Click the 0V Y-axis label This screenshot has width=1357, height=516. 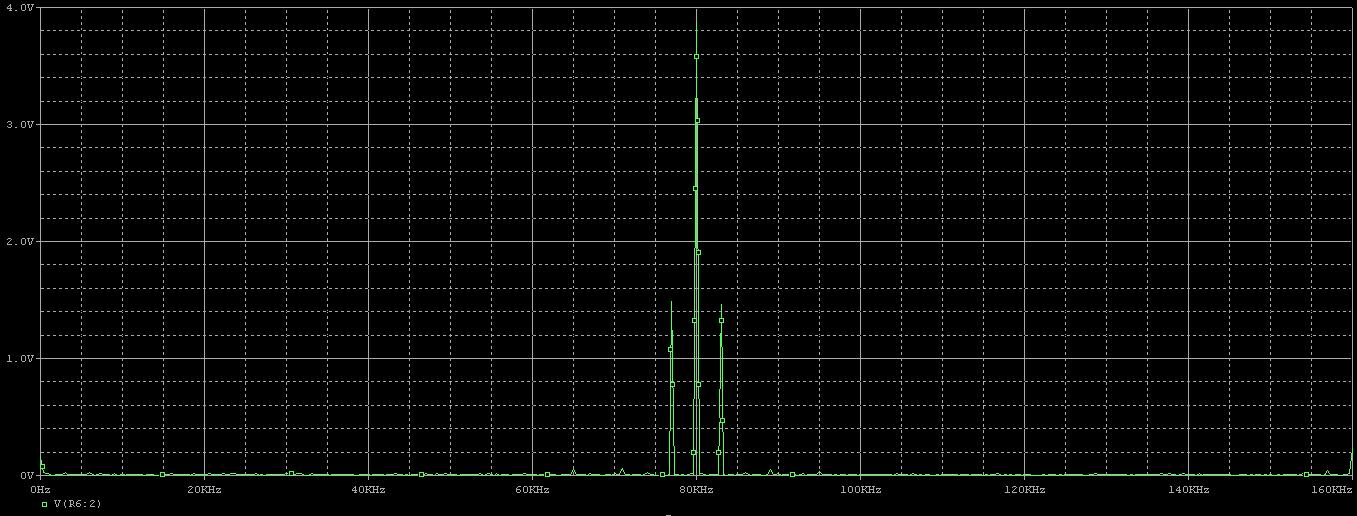(x=26, y=475)
